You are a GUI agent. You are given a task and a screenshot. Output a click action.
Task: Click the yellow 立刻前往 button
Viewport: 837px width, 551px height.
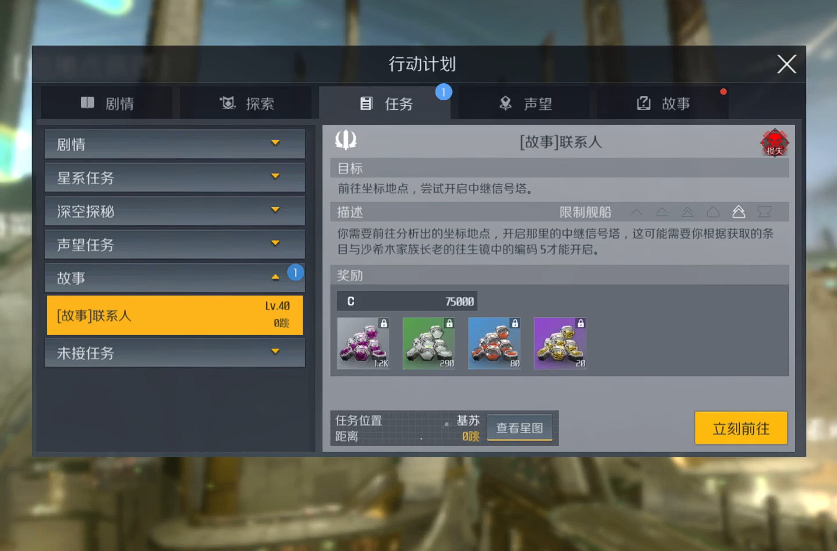point(741,428)
